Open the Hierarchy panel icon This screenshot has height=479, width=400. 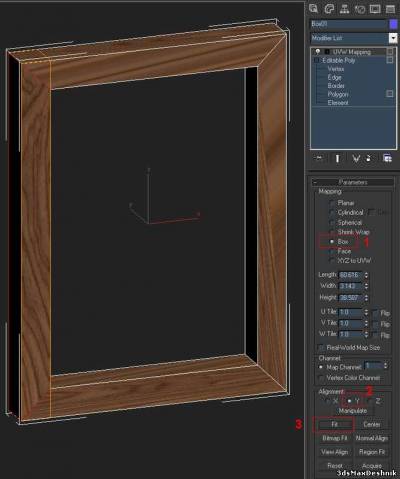point(344,9)
